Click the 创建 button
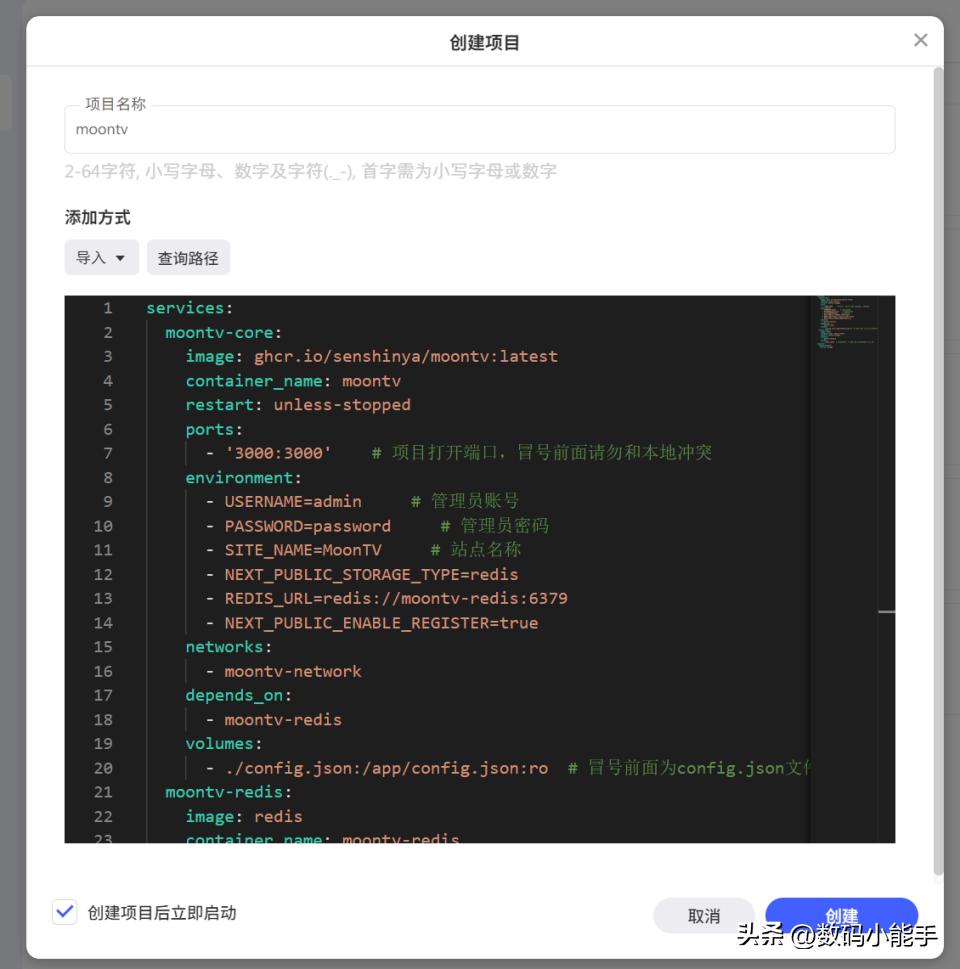Screen dimensions: 960x969 (841, 915)
